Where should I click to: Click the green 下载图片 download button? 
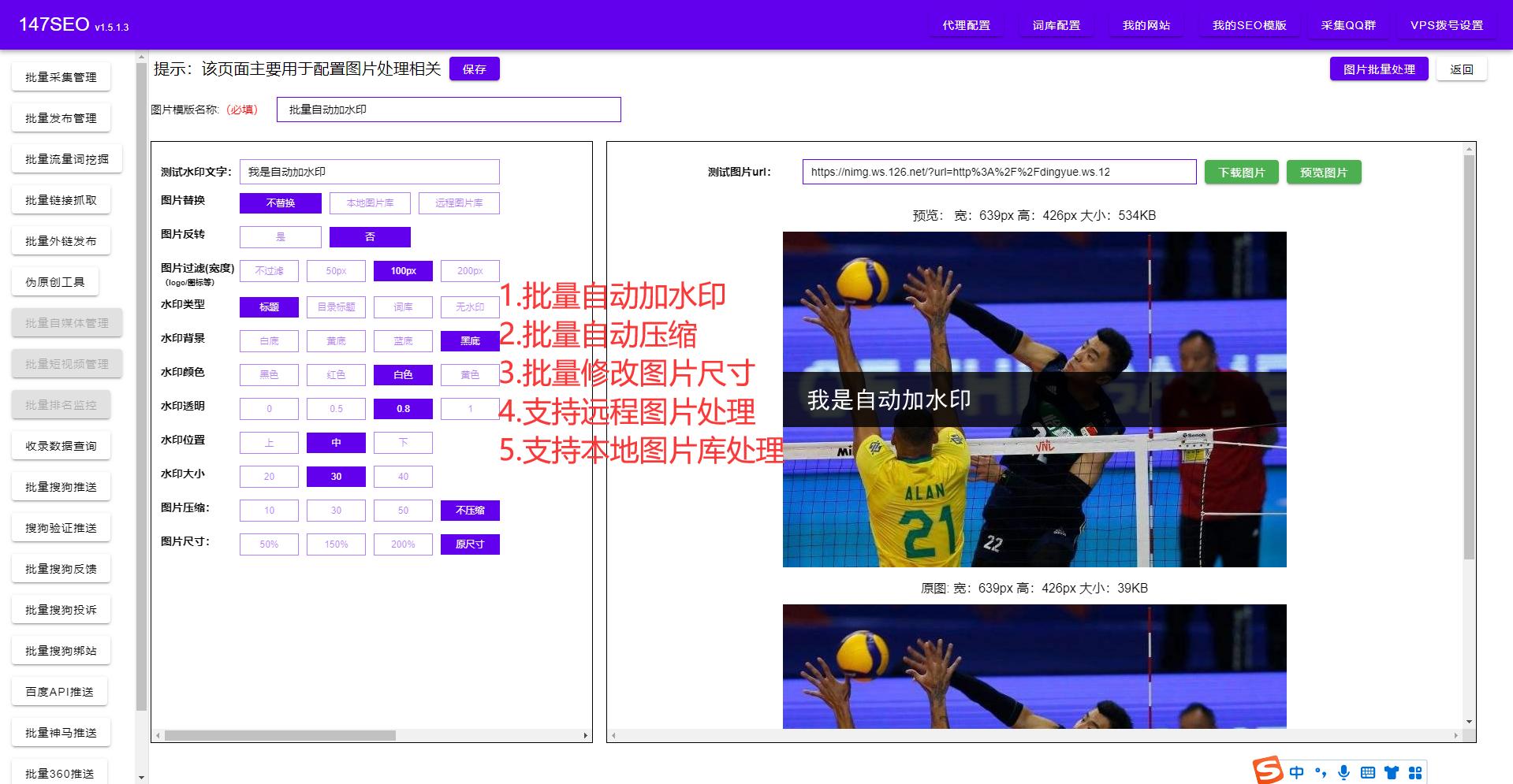[x=1241, y=172]
